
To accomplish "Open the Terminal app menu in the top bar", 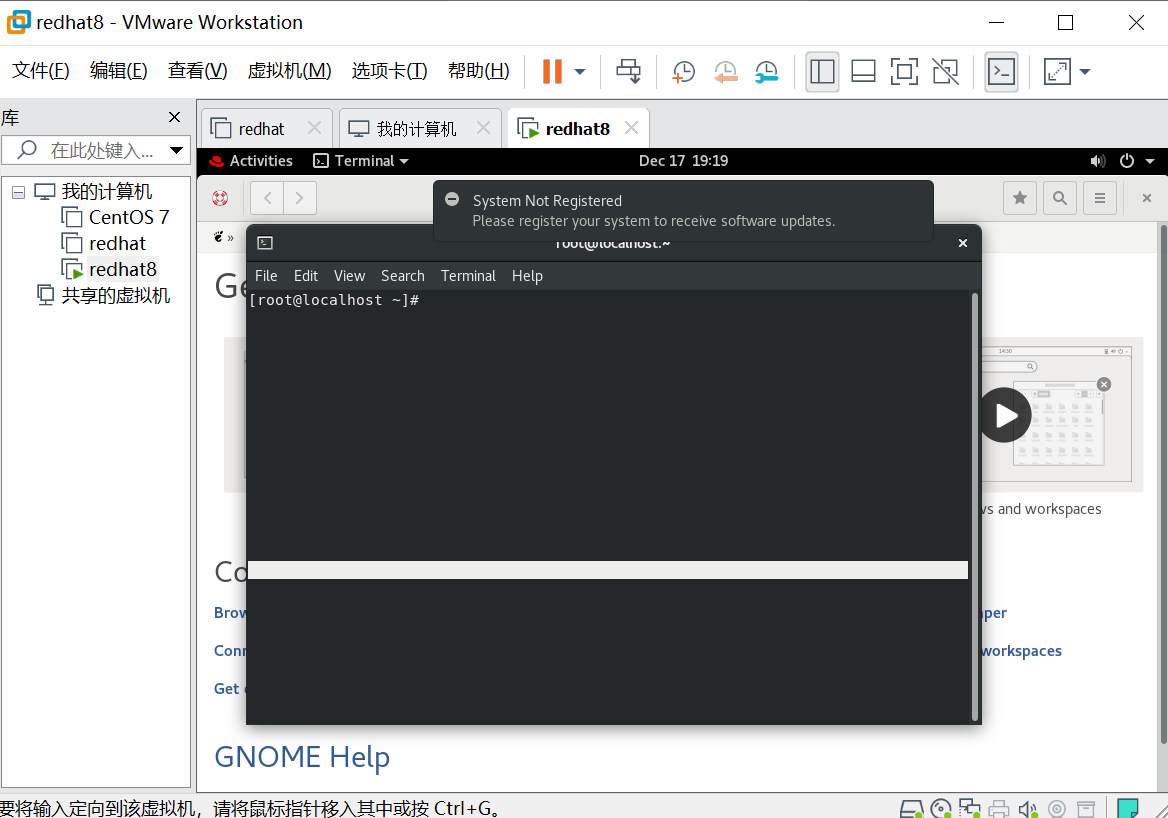I will 361,161.
